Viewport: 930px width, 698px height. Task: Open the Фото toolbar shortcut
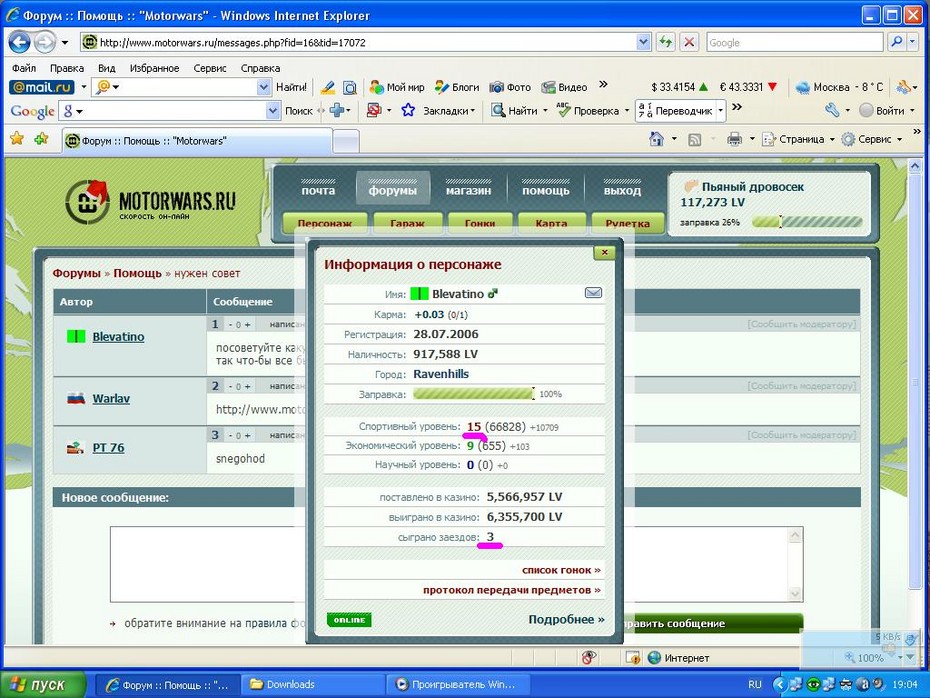(510, 87)
